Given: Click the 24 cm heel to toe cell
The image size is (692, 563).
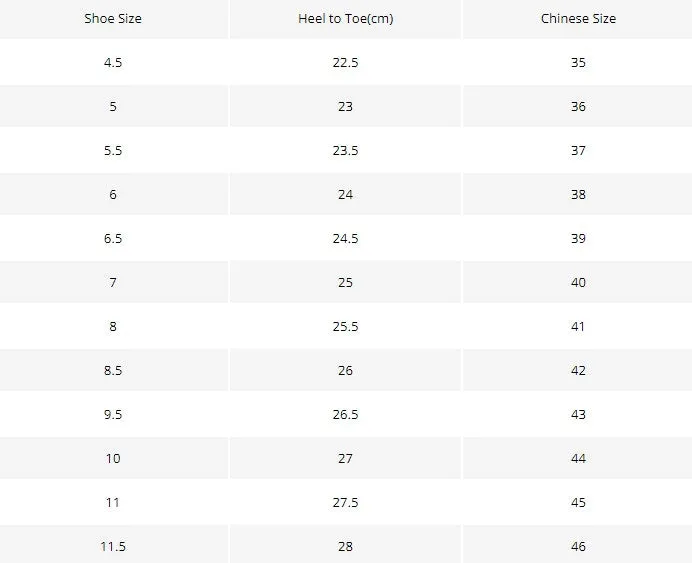Looking at the screenshot, I should [345, 194].
